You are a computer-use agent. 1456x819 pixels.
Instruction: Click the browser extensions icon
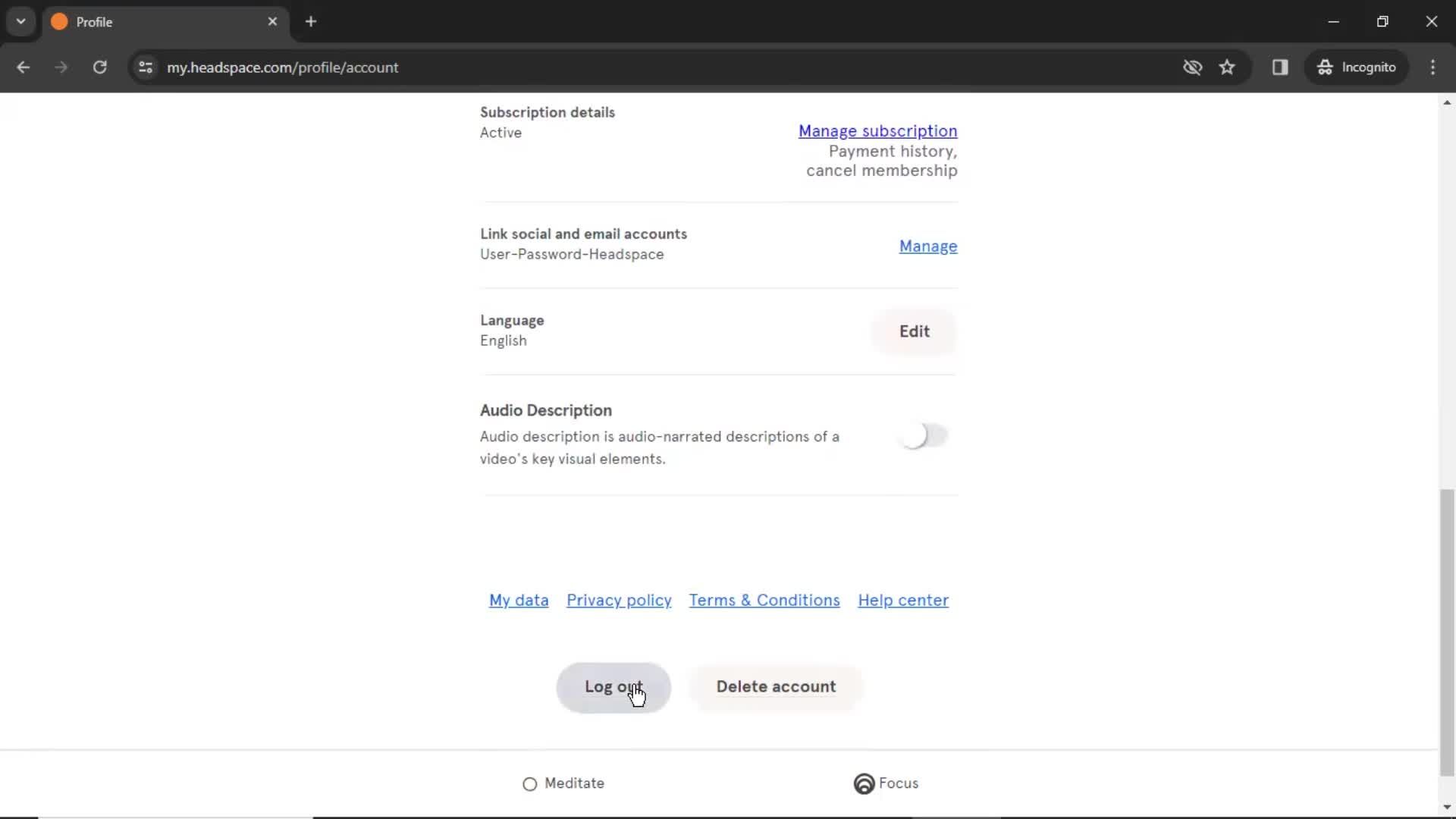coord(1281,67)
